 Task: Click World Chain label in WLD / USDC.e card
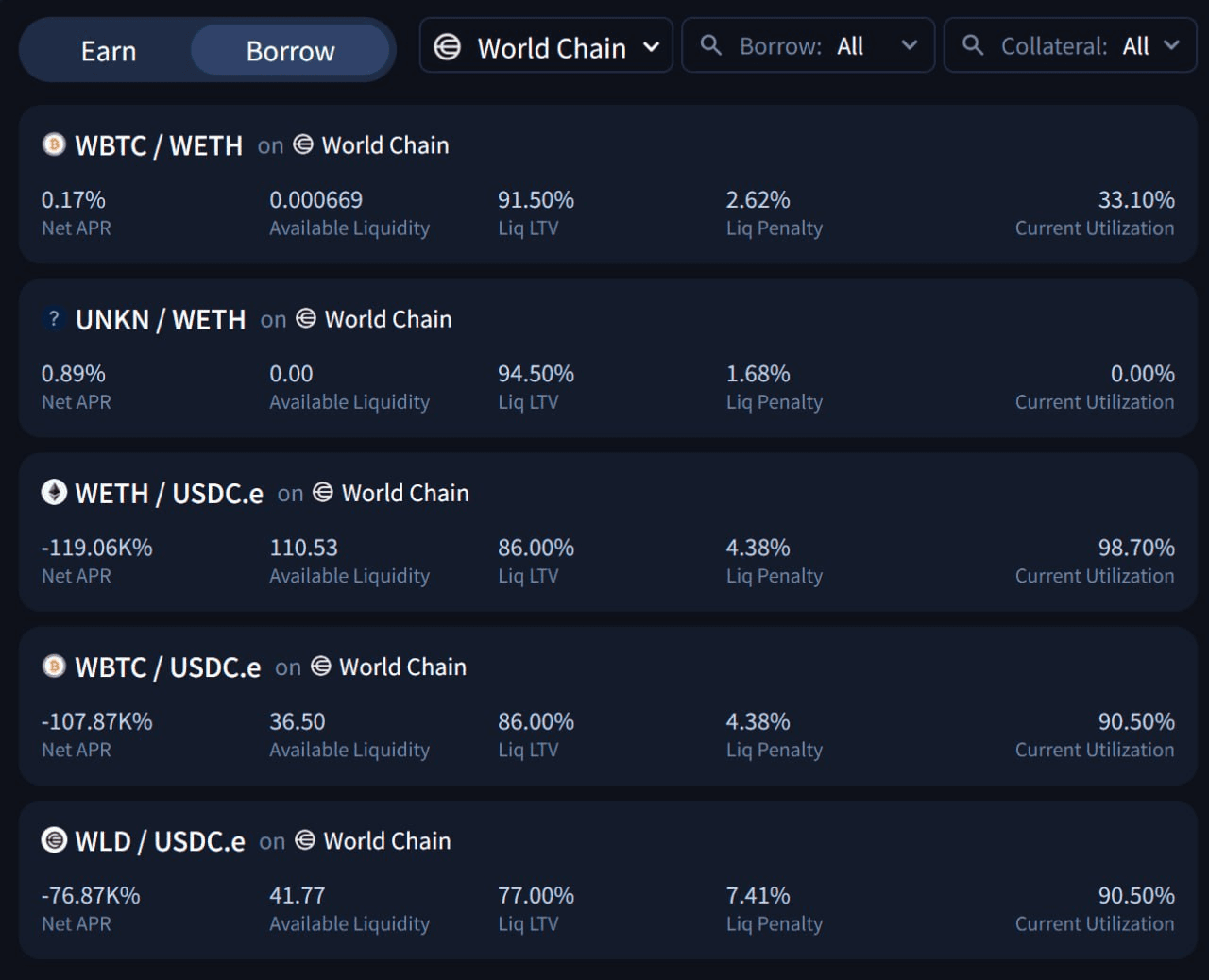point(387,840)
